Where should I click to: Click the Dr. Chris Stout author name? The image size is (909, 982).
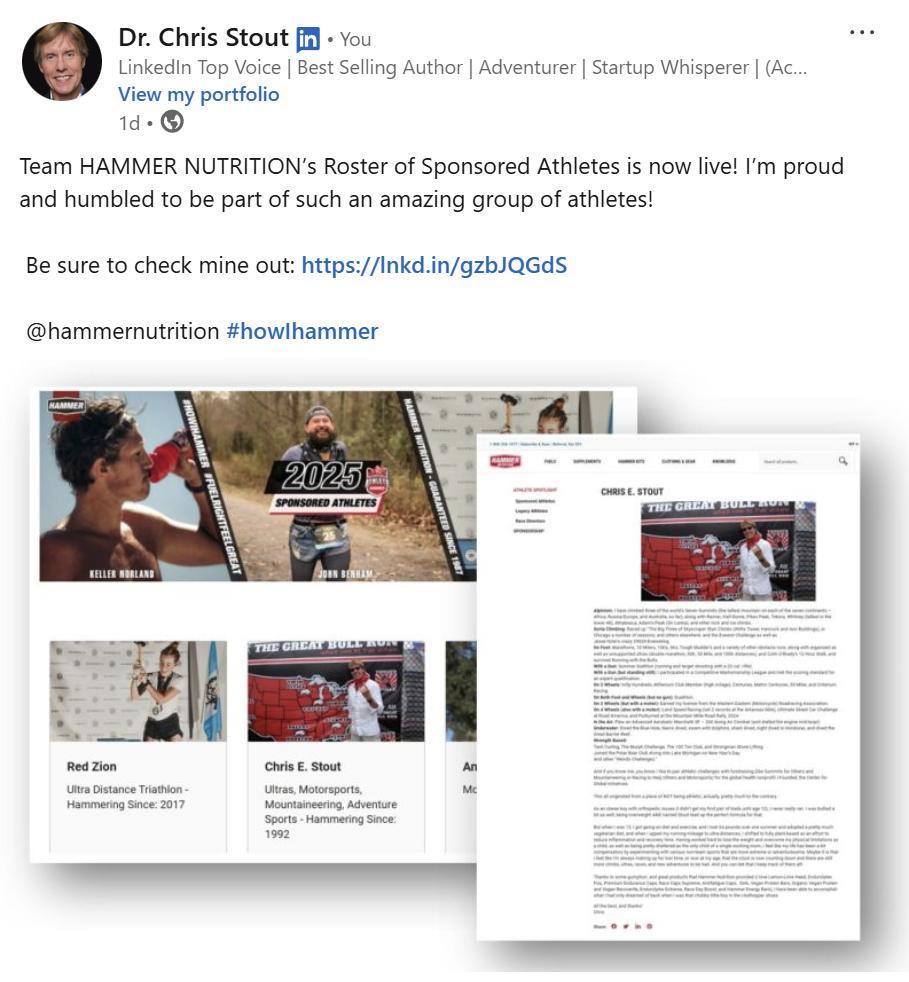[x=204, y=38]
